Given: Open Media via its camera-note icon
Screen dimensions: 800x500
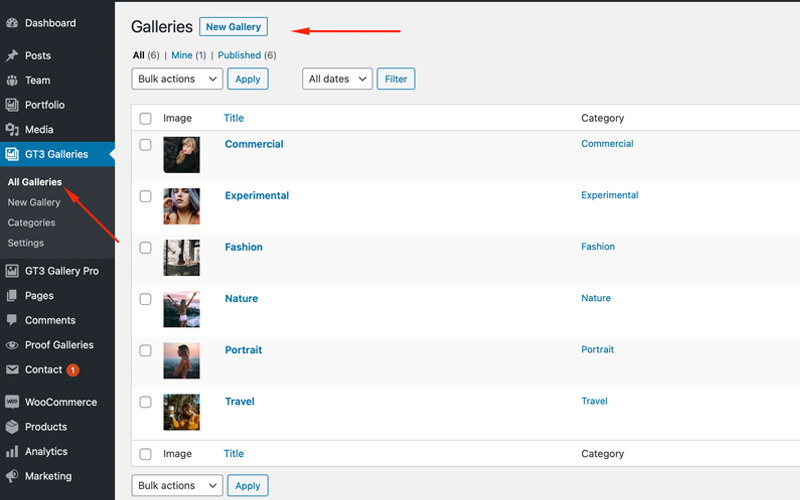Looking at the screenshot, I should (12, 130).
